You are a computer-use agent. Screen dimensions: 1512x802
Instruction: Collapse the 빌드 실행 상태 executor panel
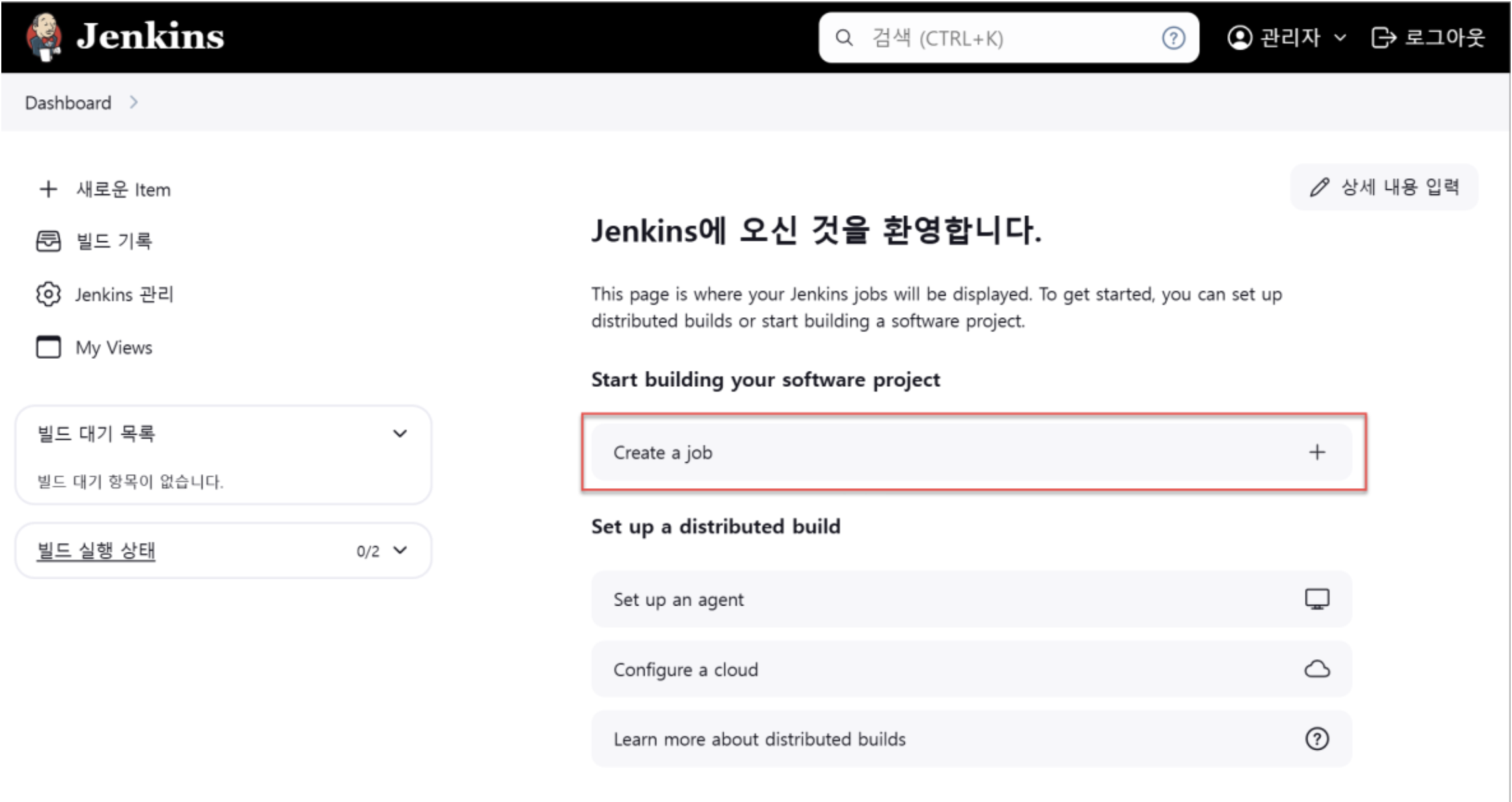(400, 551)
